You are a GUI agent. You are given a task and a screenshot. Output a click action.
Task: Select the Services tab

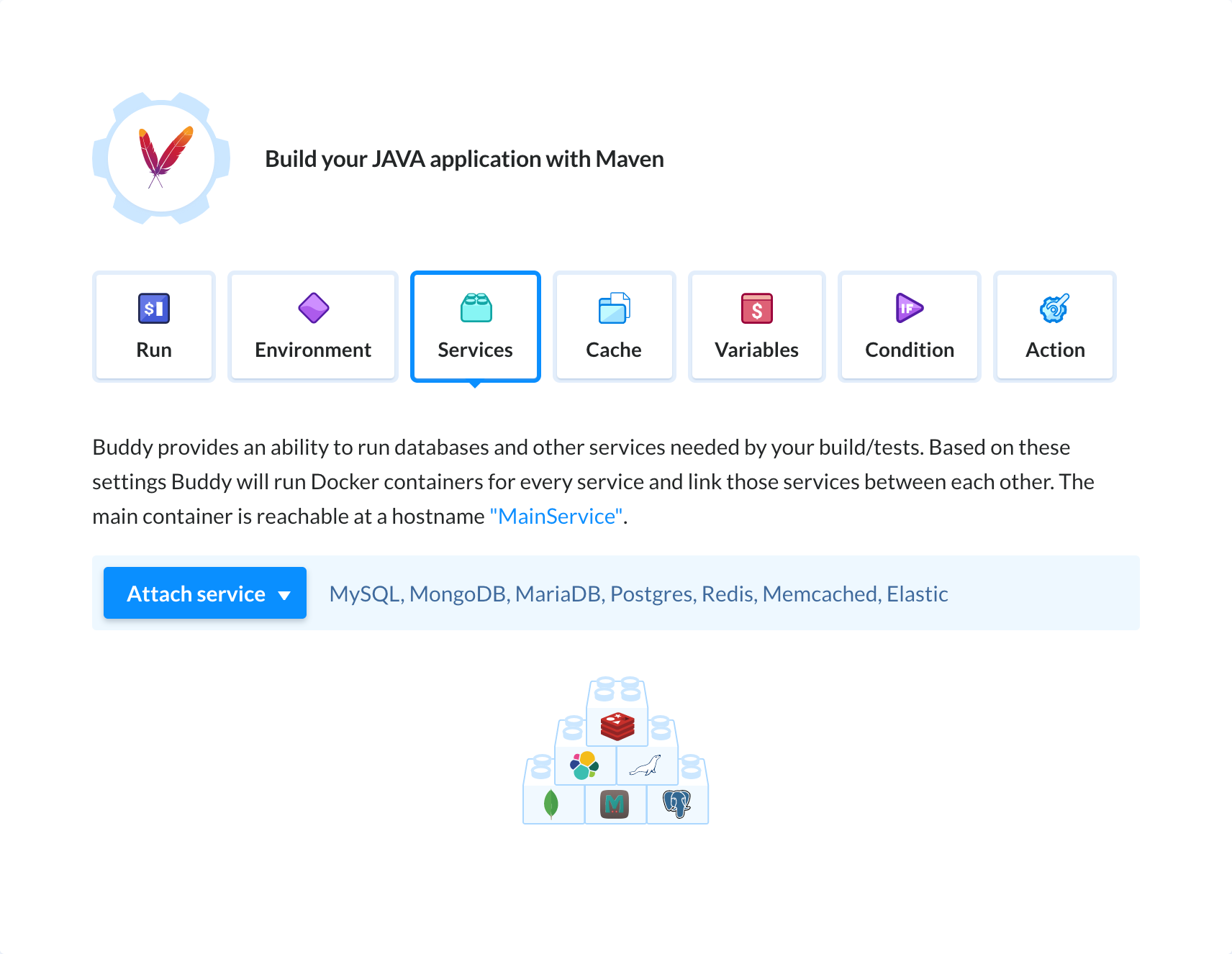(x=475, y=327)
